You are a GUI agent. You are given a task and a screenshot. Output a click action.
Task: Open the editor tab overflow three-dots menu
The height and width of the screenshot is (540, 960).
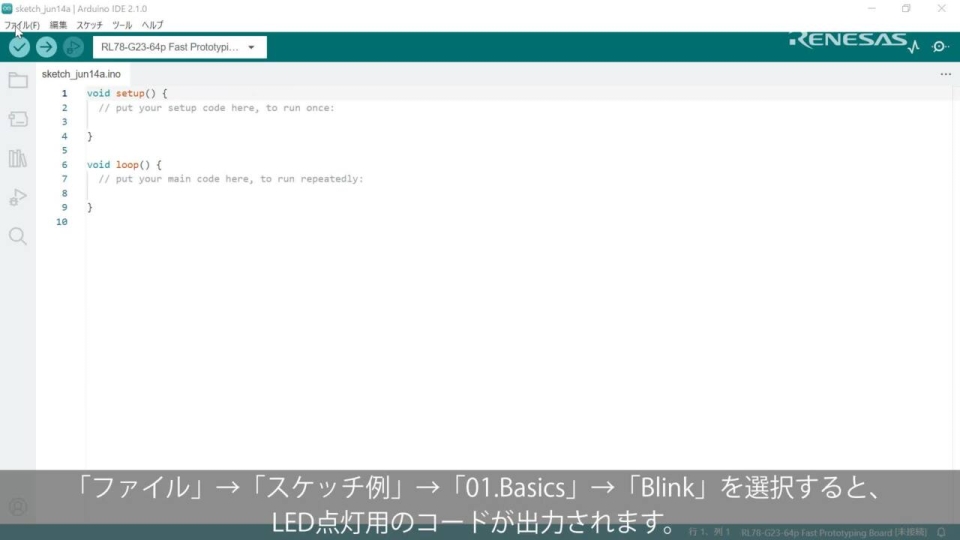pos(945,74)
